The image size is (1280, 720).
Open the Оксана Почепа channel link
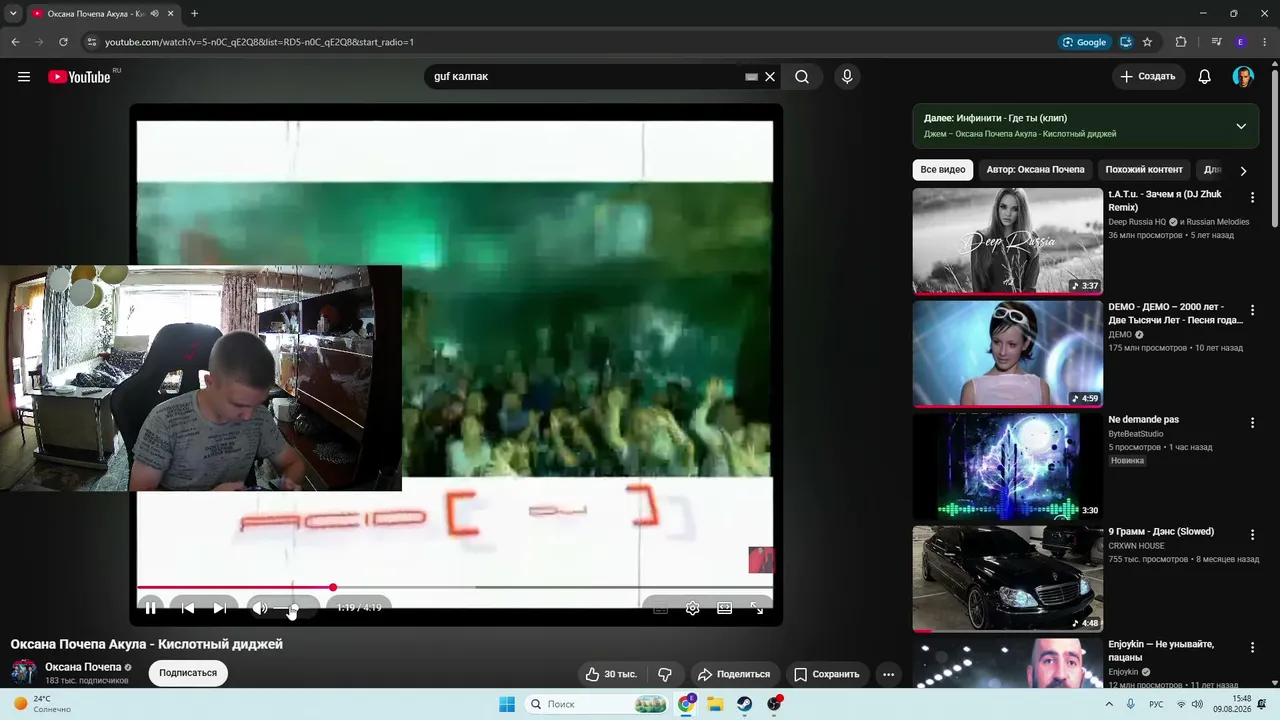[83, 667]
